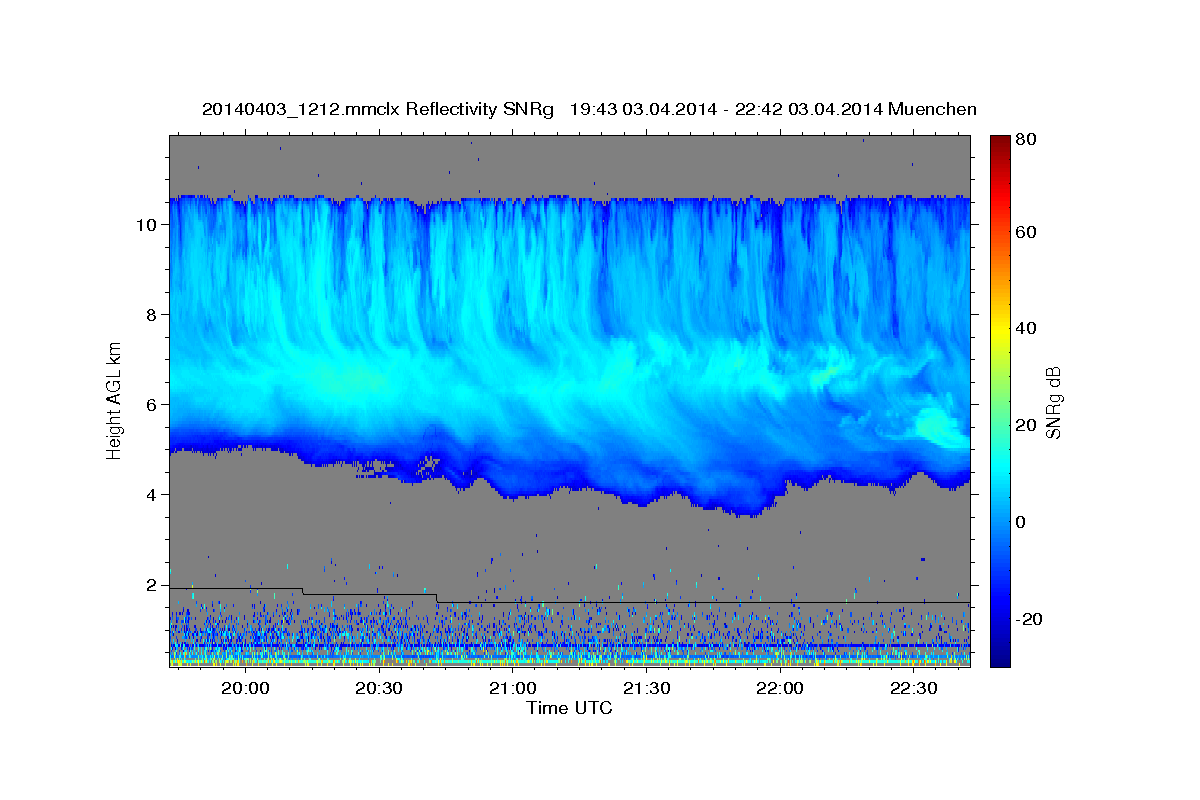
Task: Click the 20:30 time tick label
Action: (379, 688)
